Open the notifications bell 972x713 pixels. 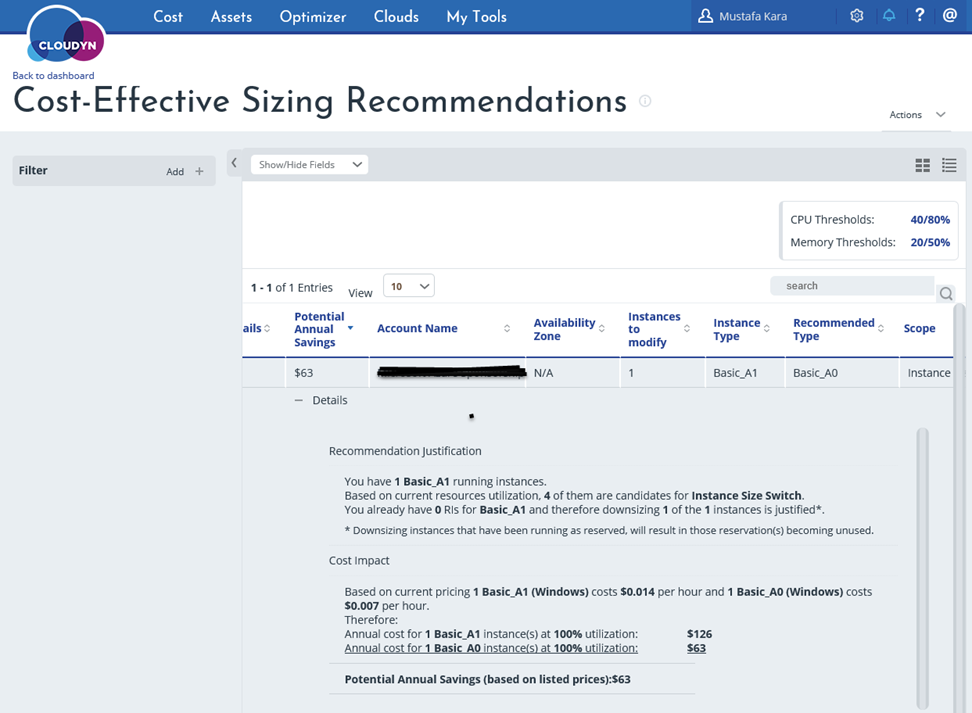tap(889, 16)
